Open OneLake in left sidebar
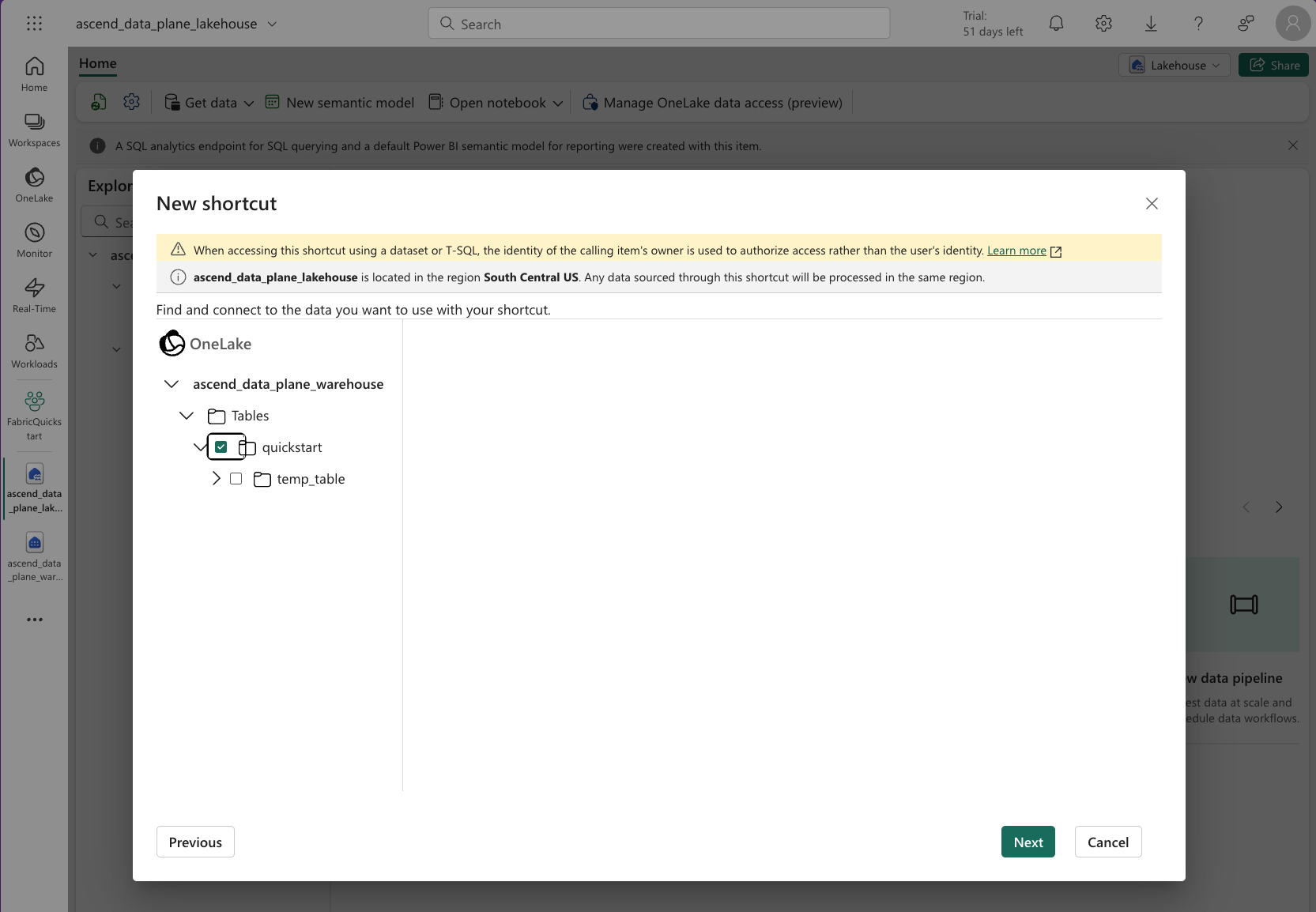 [x=34, y=186]
